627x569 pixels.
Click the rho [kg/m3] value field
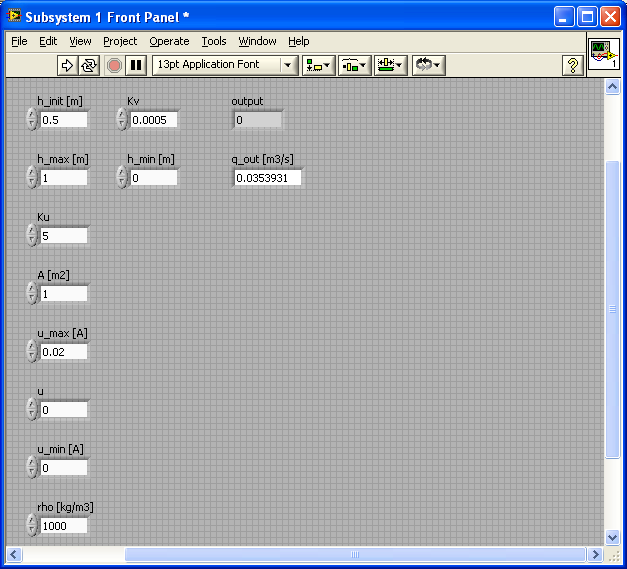[x=64, y=526]
